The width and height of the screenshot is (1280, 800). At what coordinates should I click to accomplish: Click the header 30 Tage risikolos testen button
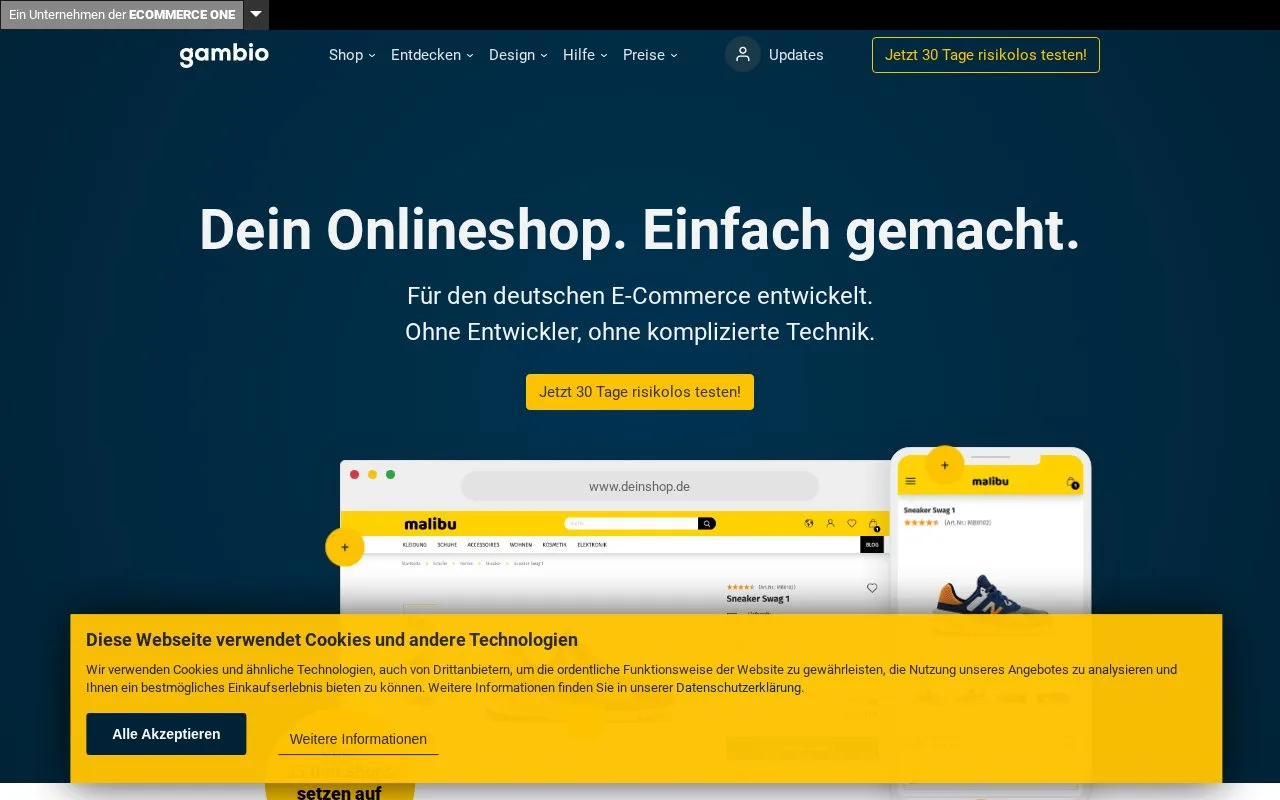[x=986, y=55]
